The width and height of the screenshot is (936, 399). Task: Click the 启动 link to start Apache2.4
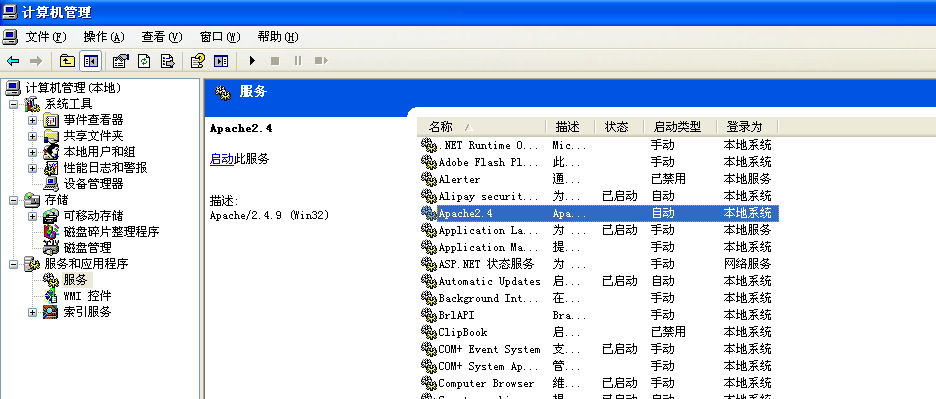point(221,159)
